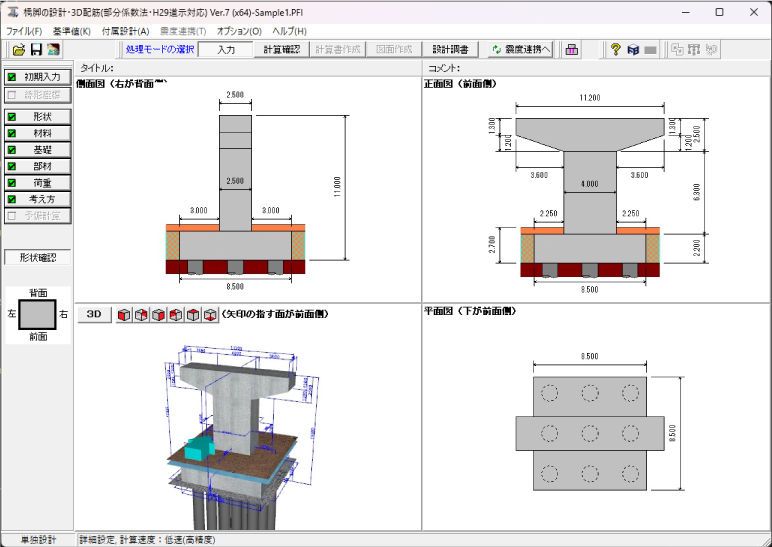Open the 考え方 checked item

click(38, 199)
